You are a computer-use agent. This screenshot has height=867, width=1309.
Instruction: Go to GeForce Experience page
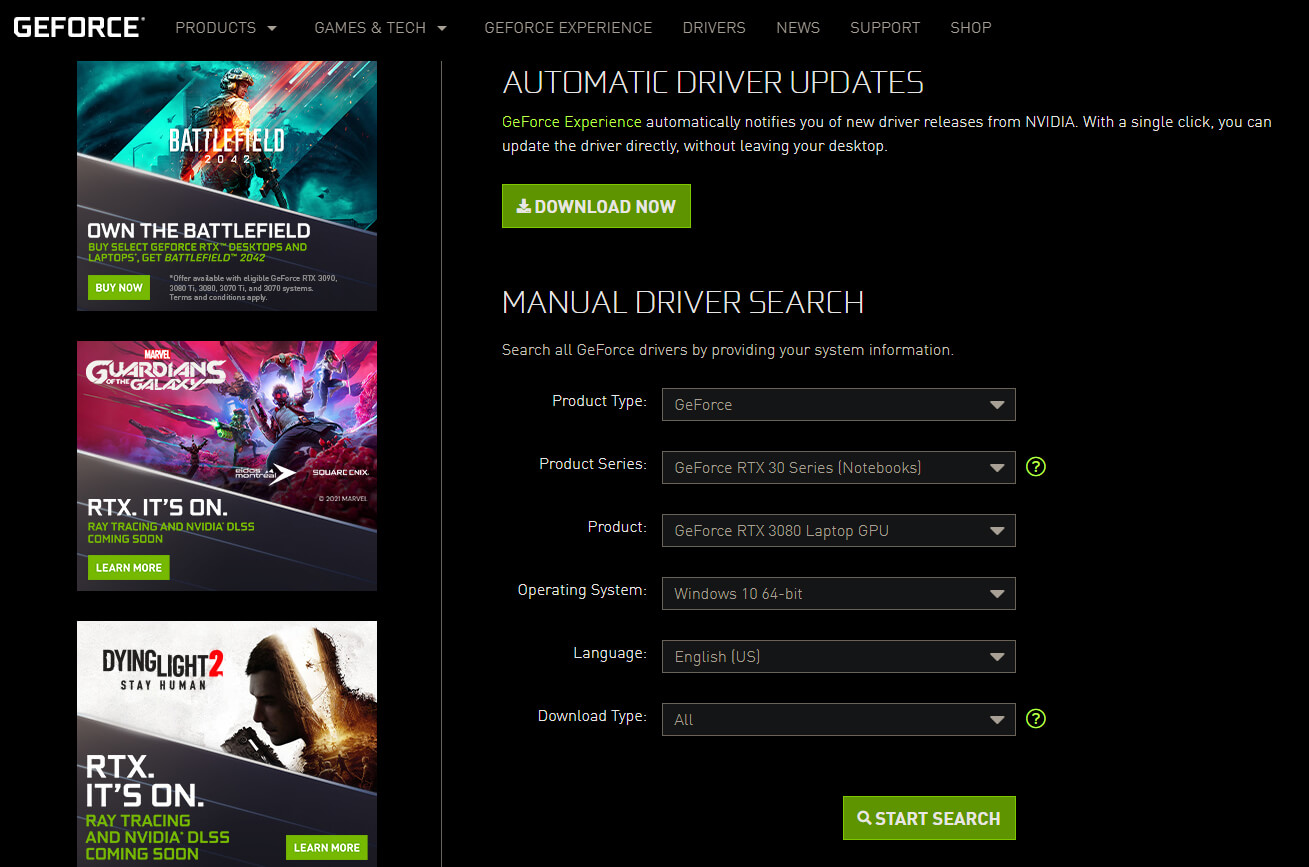coord(568,28)
